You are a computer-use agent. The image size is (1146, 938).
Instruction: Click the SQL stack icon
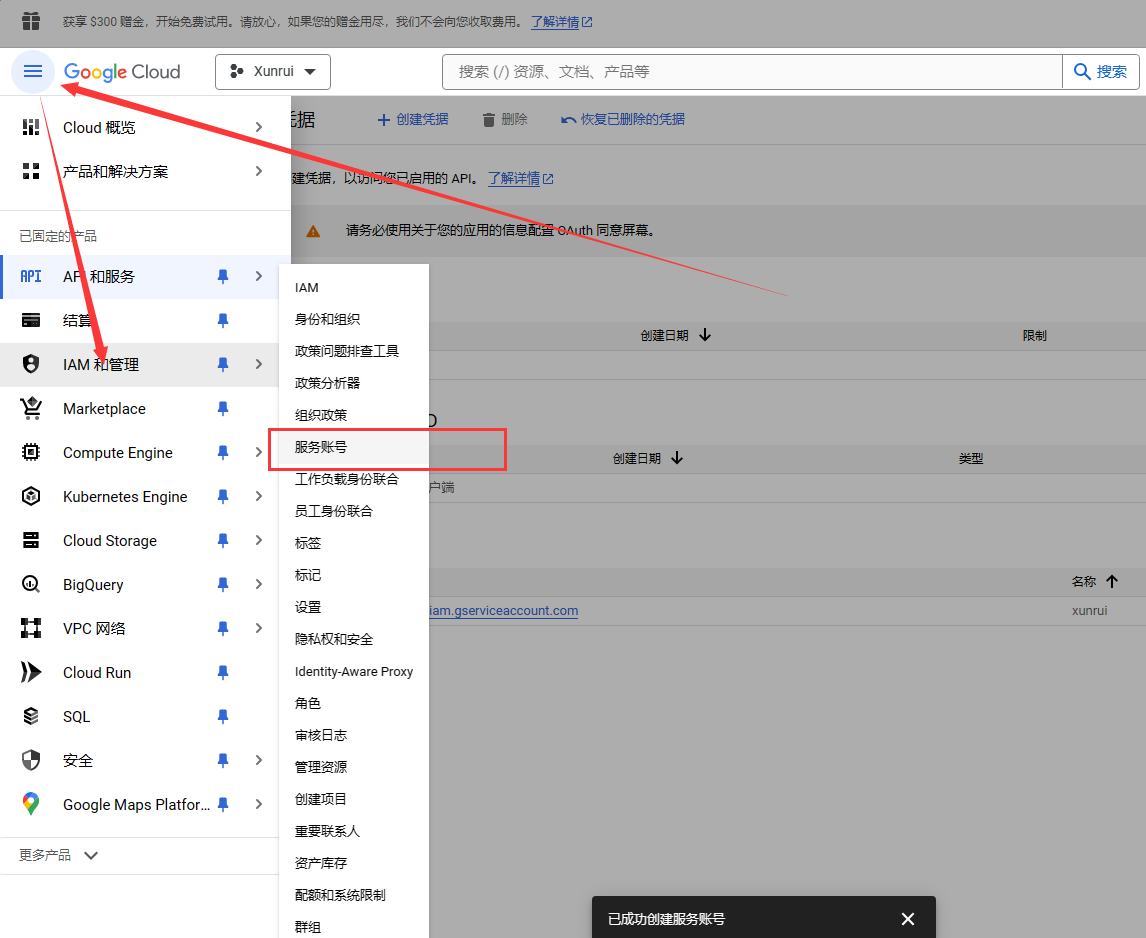(31, 716)
